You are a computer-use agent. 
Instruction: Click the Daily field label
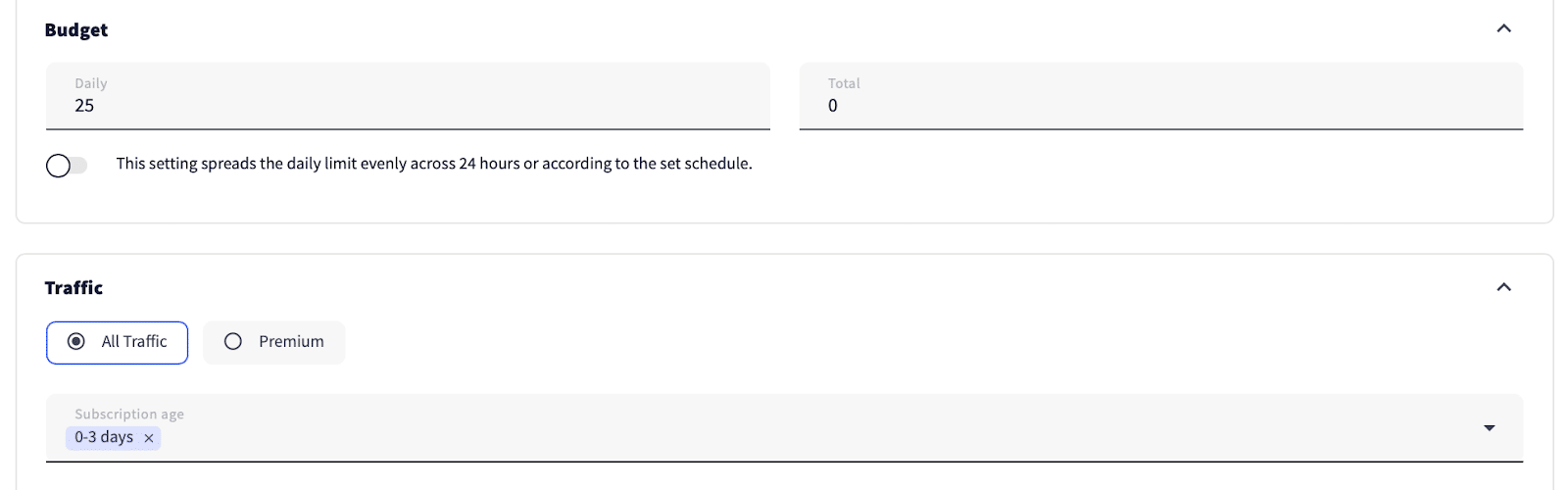coord(91,83)
